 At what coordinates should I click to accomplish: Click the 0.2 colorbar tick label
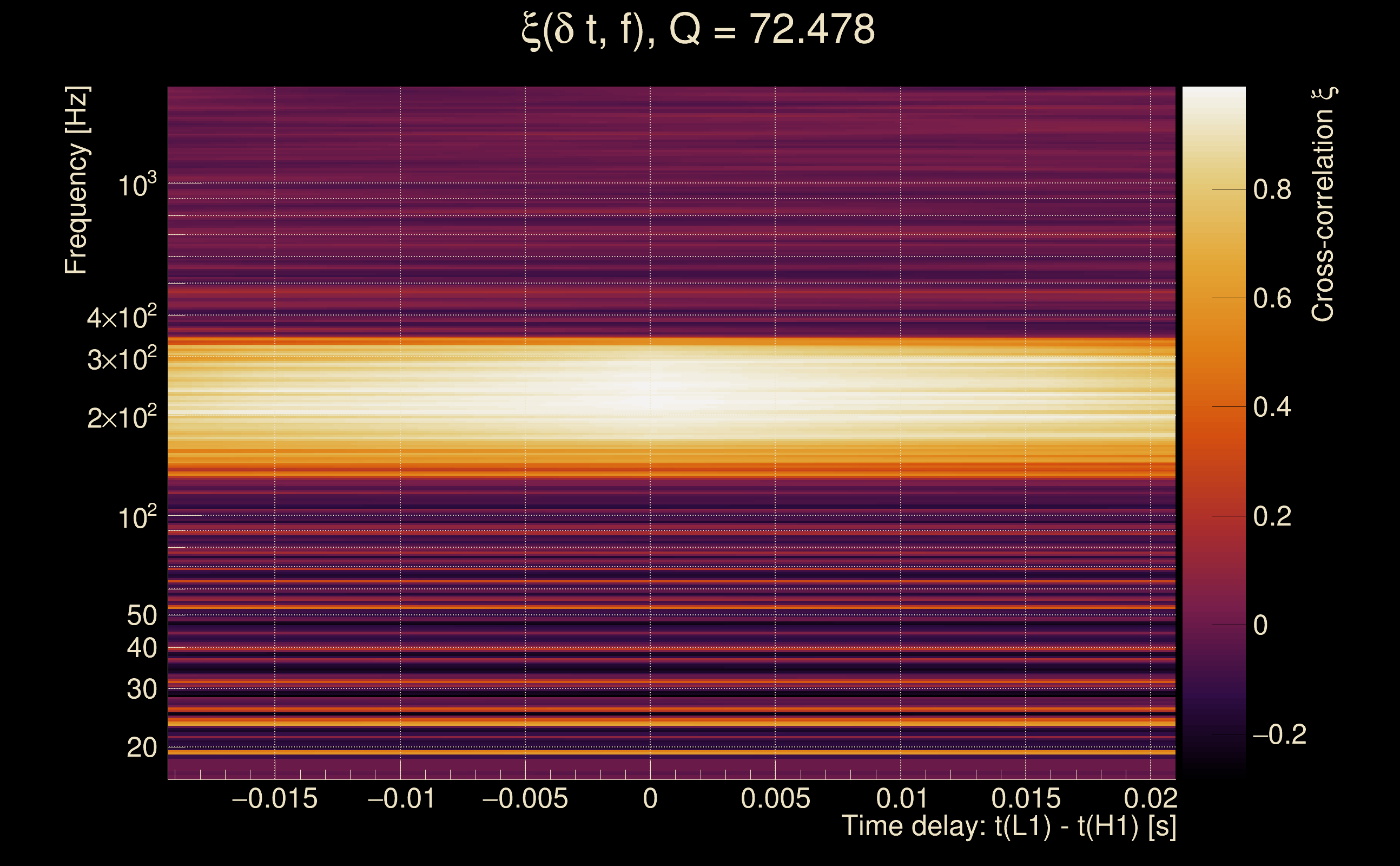coord(1272,516)
